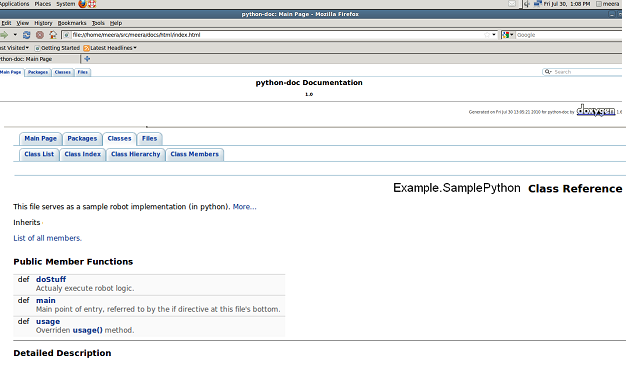Image resolution: width=626 pixels, height=375 pixels.
Task: Open the Tools menu
Action: tap(98, 23)
